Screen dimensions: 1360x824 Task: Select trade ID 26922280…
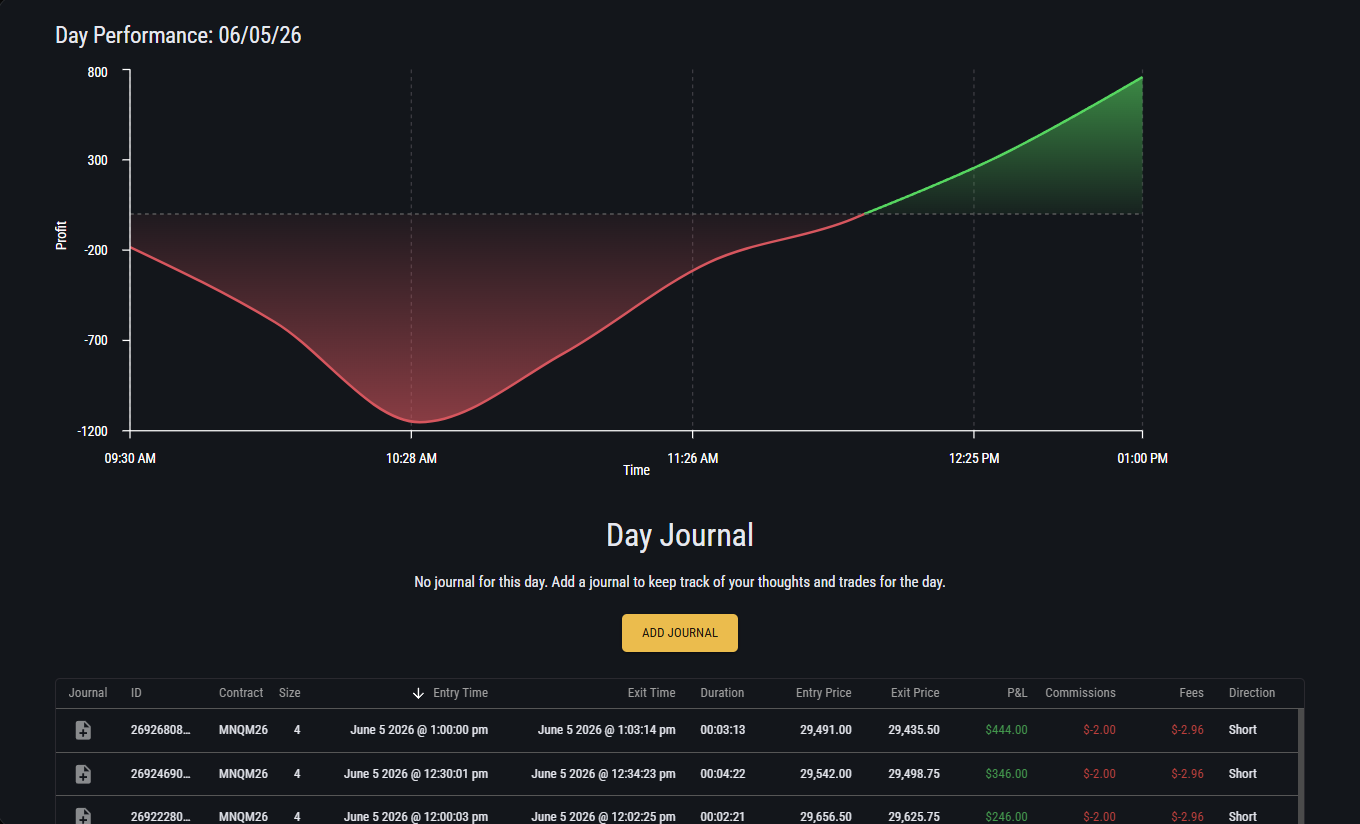tap(160, 817)
